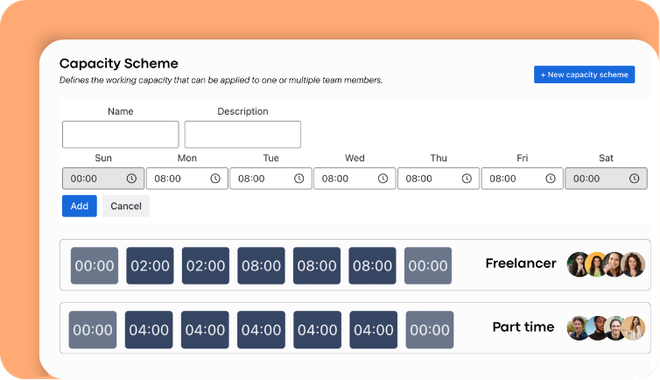Edit the Thu 08:00 time value

tap(419, 178)
